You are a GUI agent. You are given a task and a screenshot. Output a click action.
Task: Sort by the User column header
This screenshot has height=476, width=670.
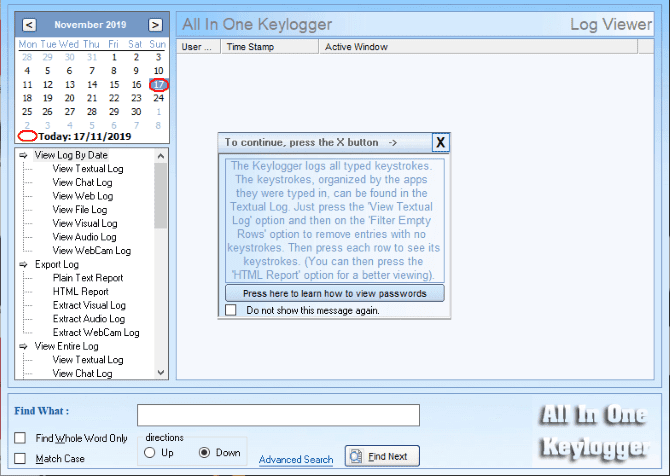(x=198, y=47)
